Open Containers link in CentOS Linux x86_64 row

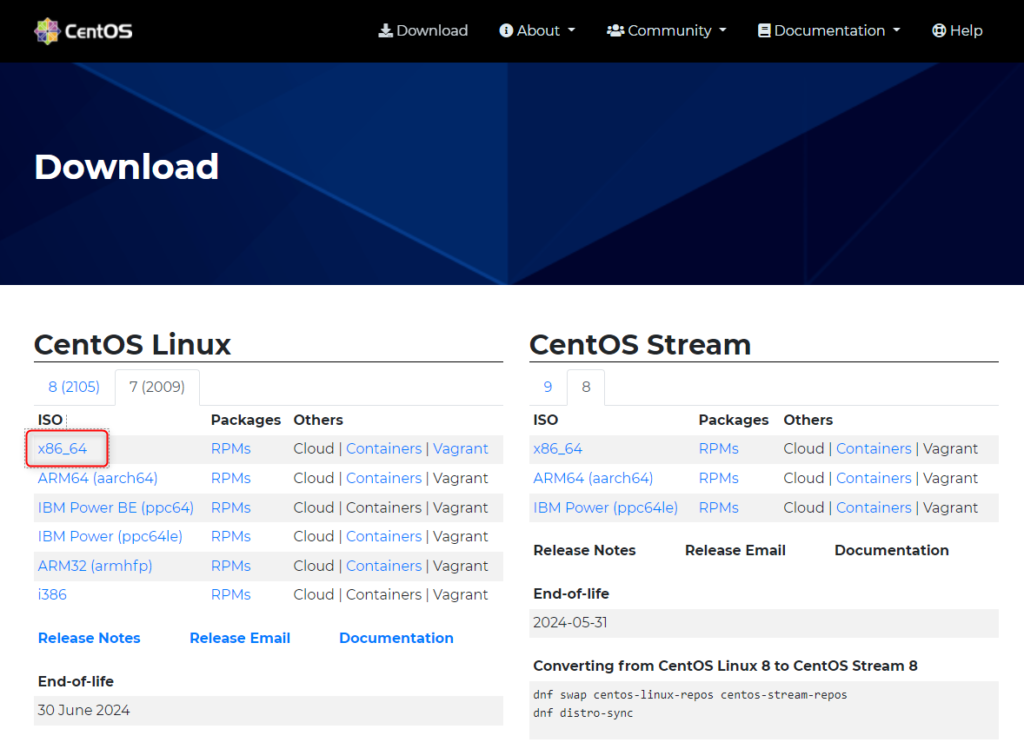point(384,449)
